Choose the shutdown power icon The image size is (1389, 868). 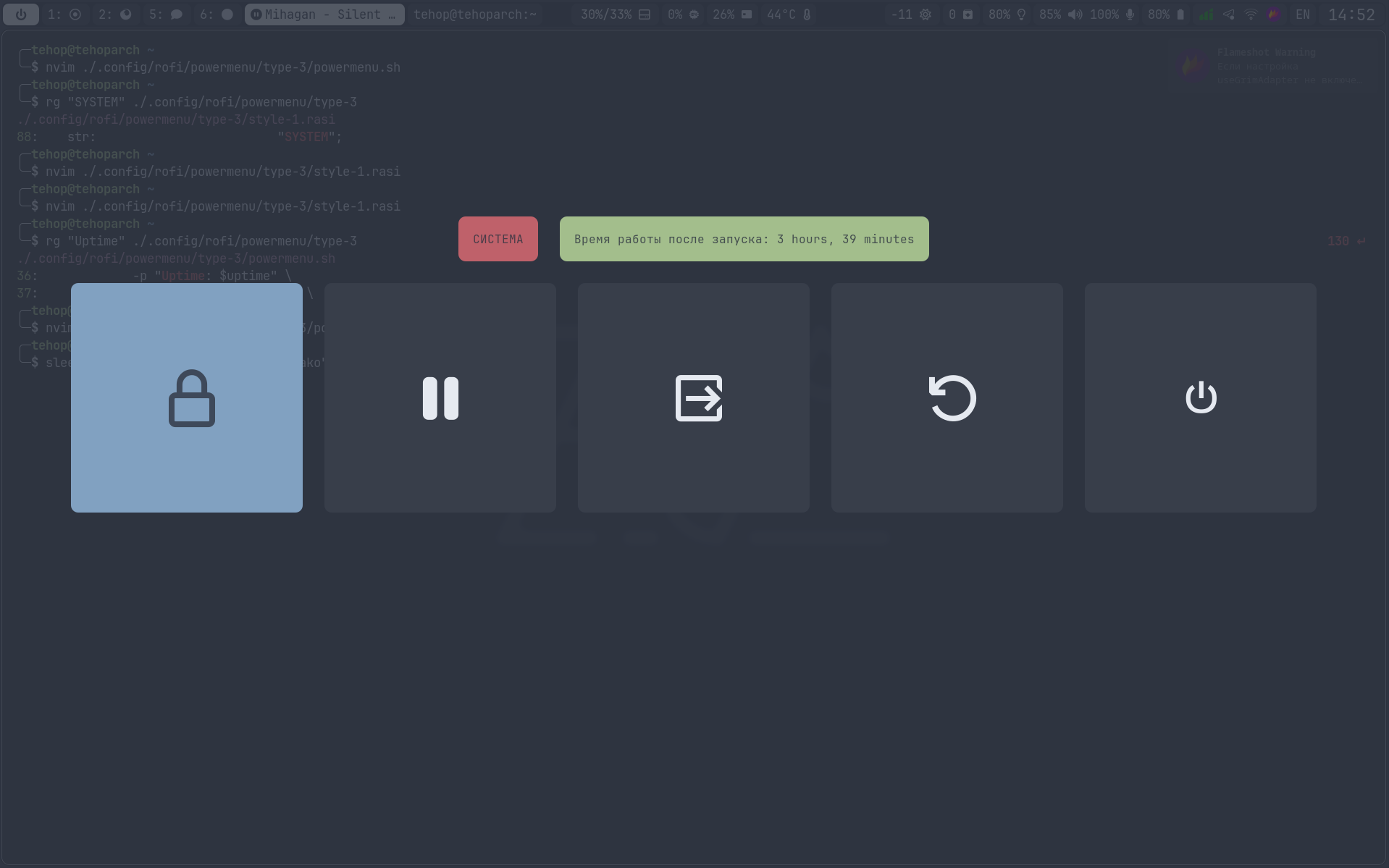click(1201, 397)
